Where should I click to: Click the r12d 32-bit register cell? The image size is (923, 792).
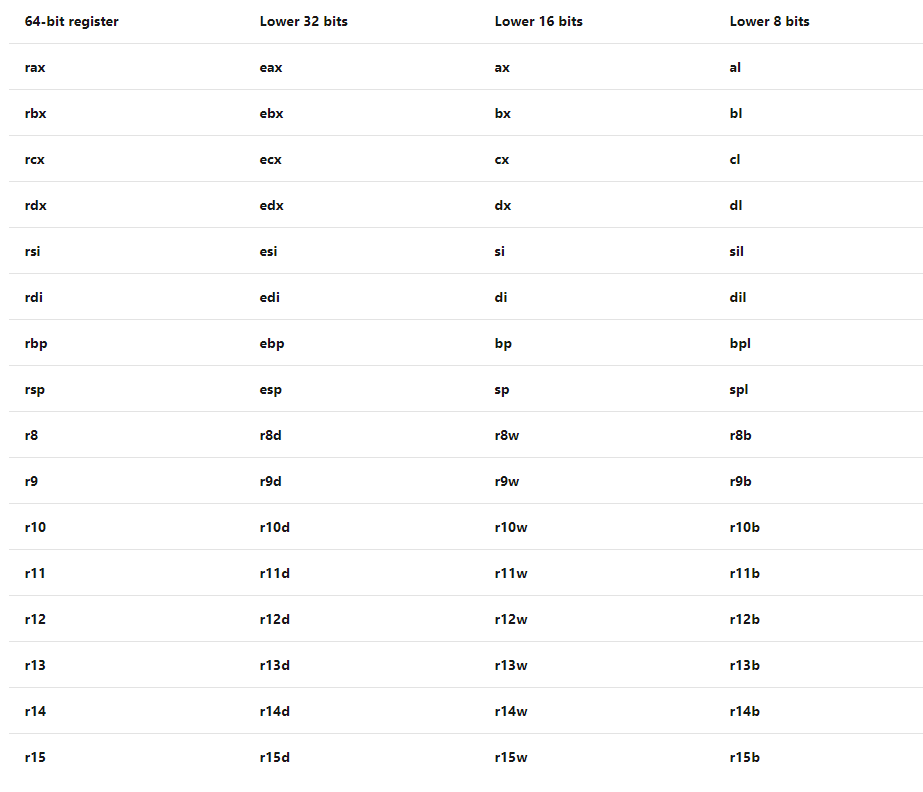click(275, 619)
